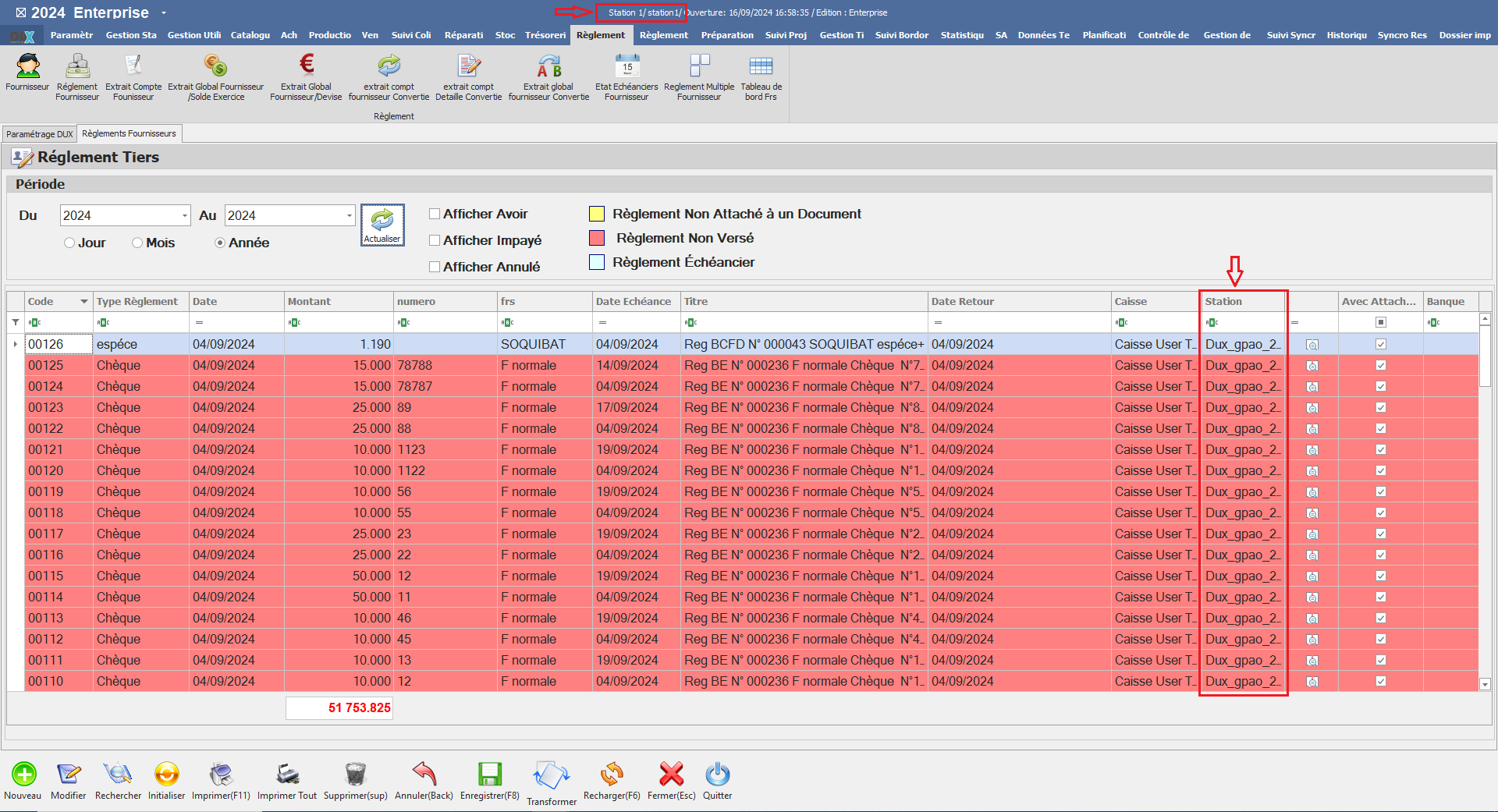Image resolution: width=1498 pixels, height=812 pixels.
Task: Open the Paramètr menu
Action: tap(72, 35)
